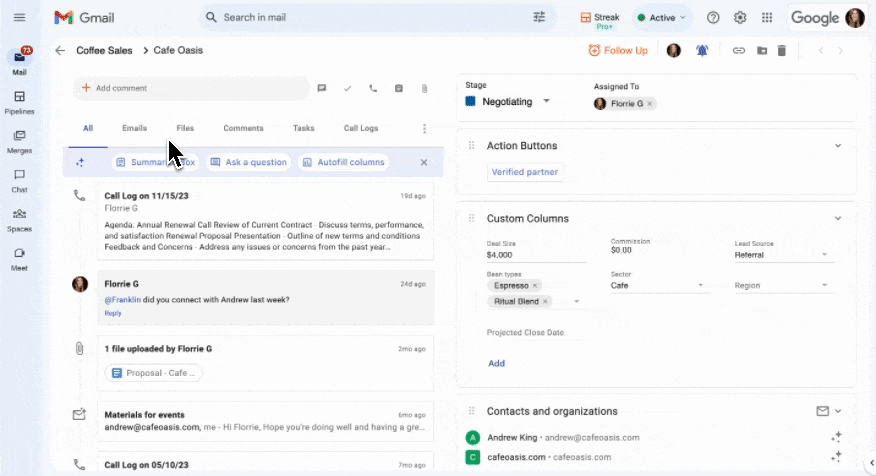Viewport: 876px width, 476px height.
Task: Open the Negotiating stage dropdown
Action: coord(546,101)
